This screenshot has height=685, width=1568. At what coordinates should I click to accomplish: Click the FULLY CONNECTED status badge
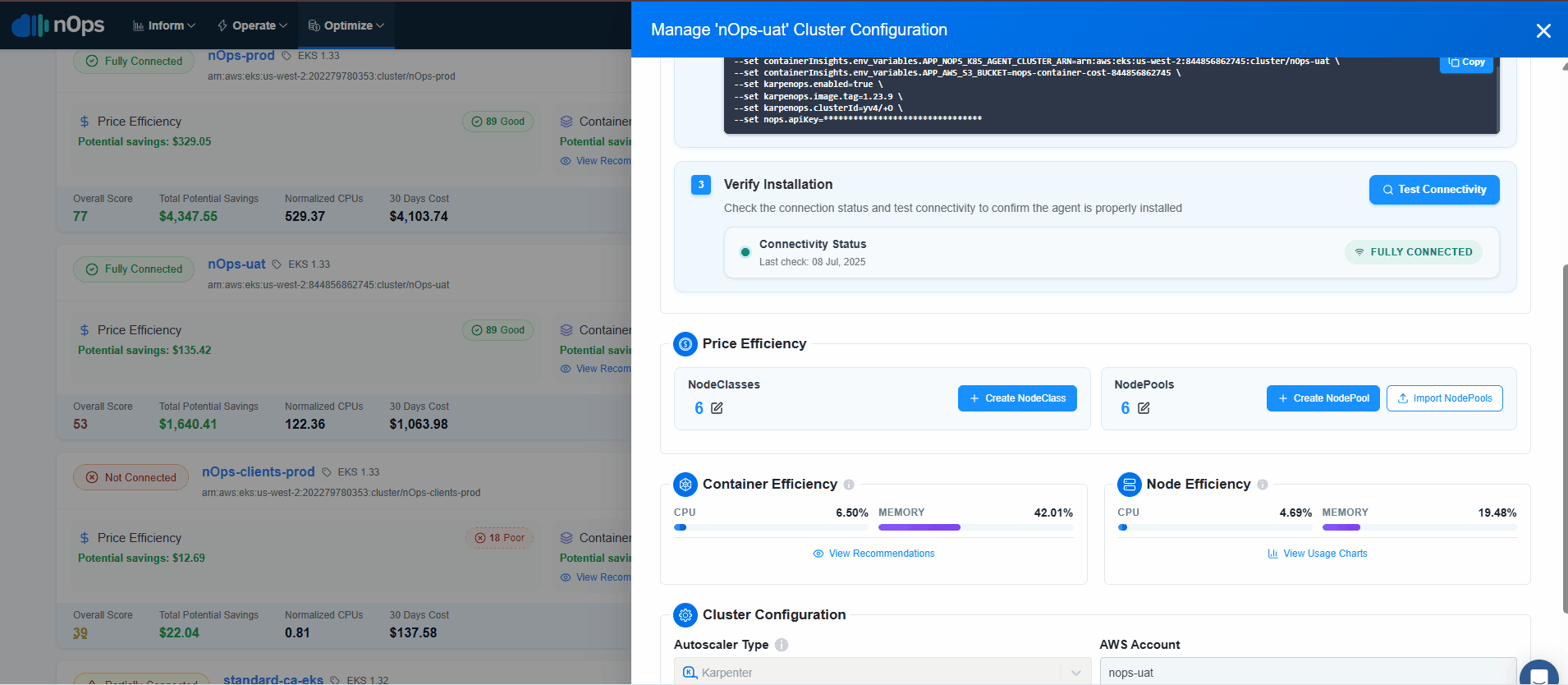point(1414,252)
